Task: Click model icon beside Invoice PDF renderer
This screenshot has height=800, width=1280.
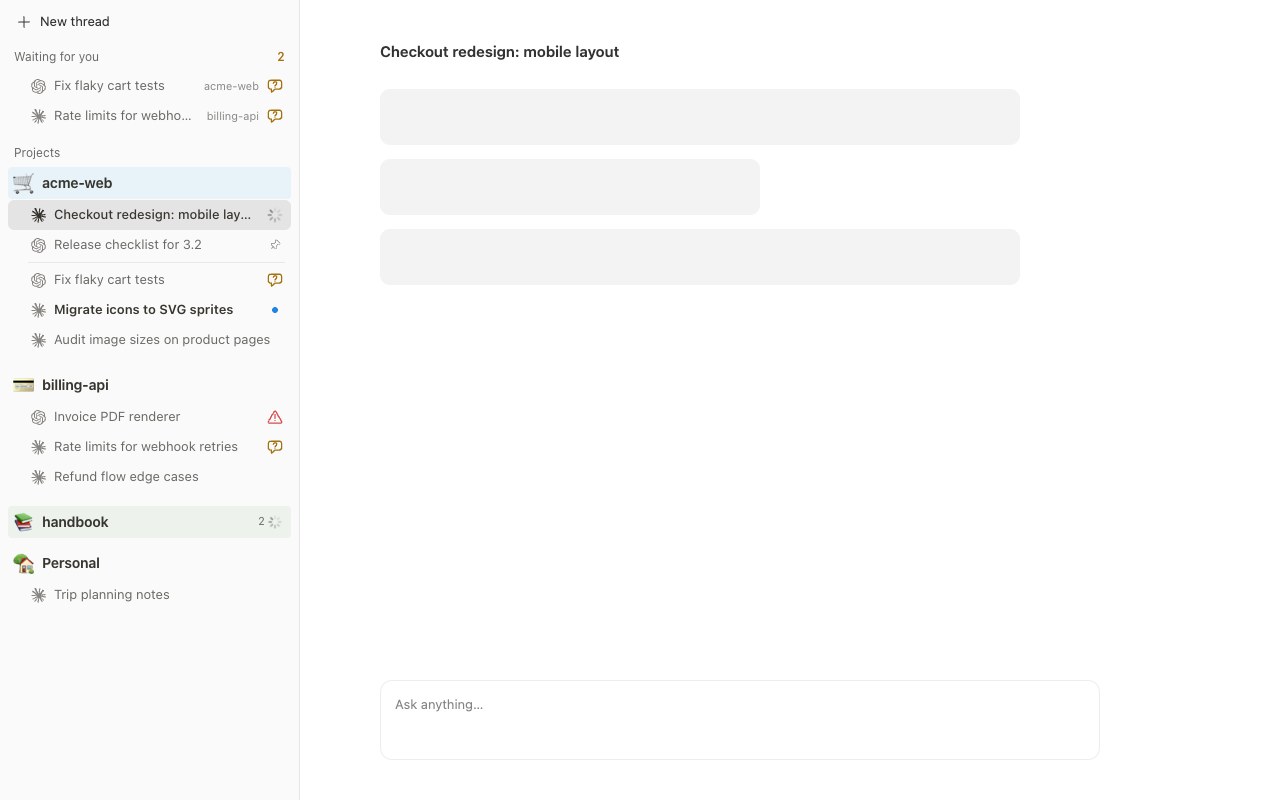Action: 38,417
